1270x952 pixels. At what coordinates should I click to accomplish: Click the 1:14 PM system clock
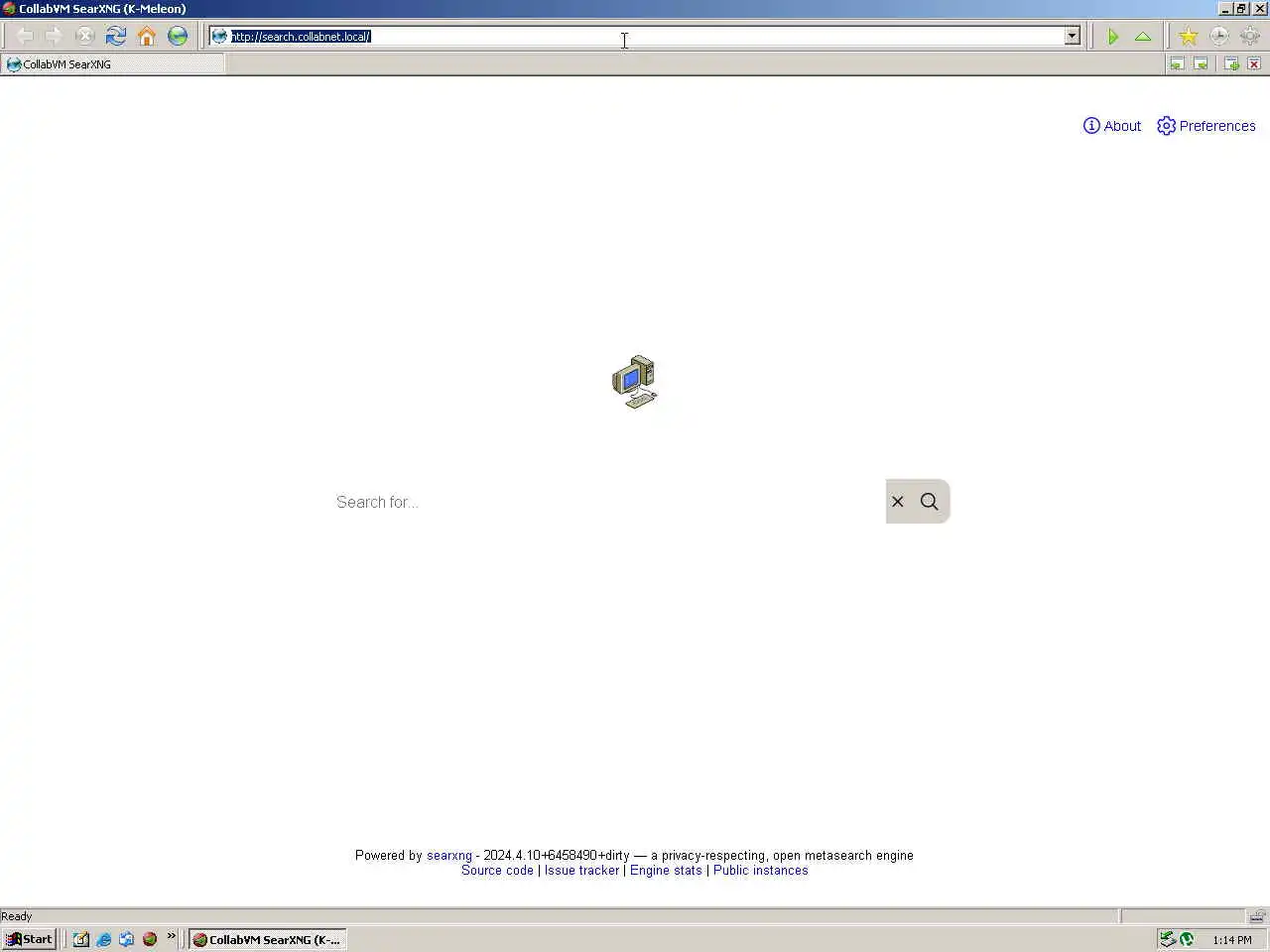click(x=1232, y=940)
